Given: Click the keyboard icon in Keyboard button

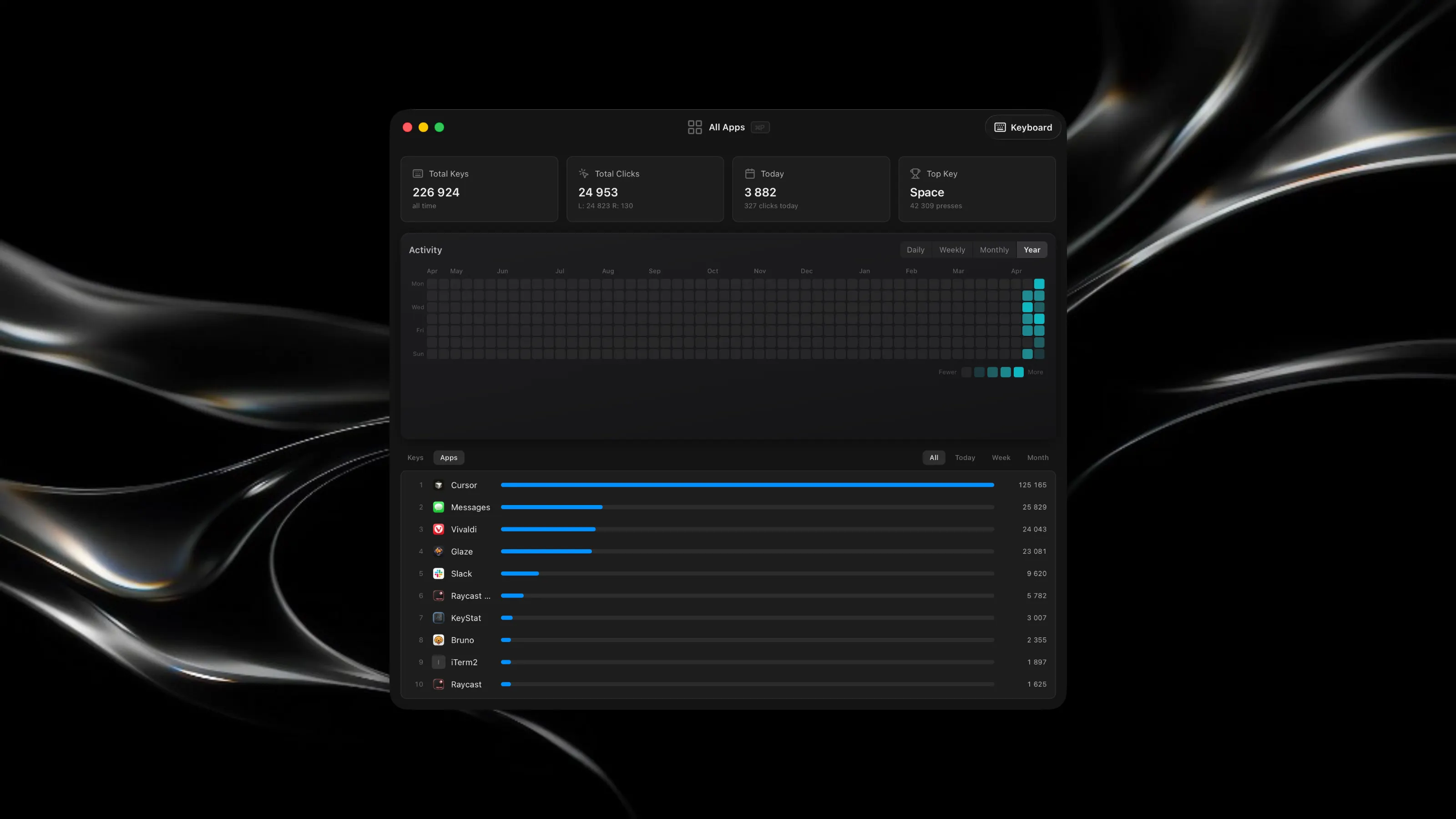Looking at the screenshot, I should pyautogui.click(x=1000, y=127).
